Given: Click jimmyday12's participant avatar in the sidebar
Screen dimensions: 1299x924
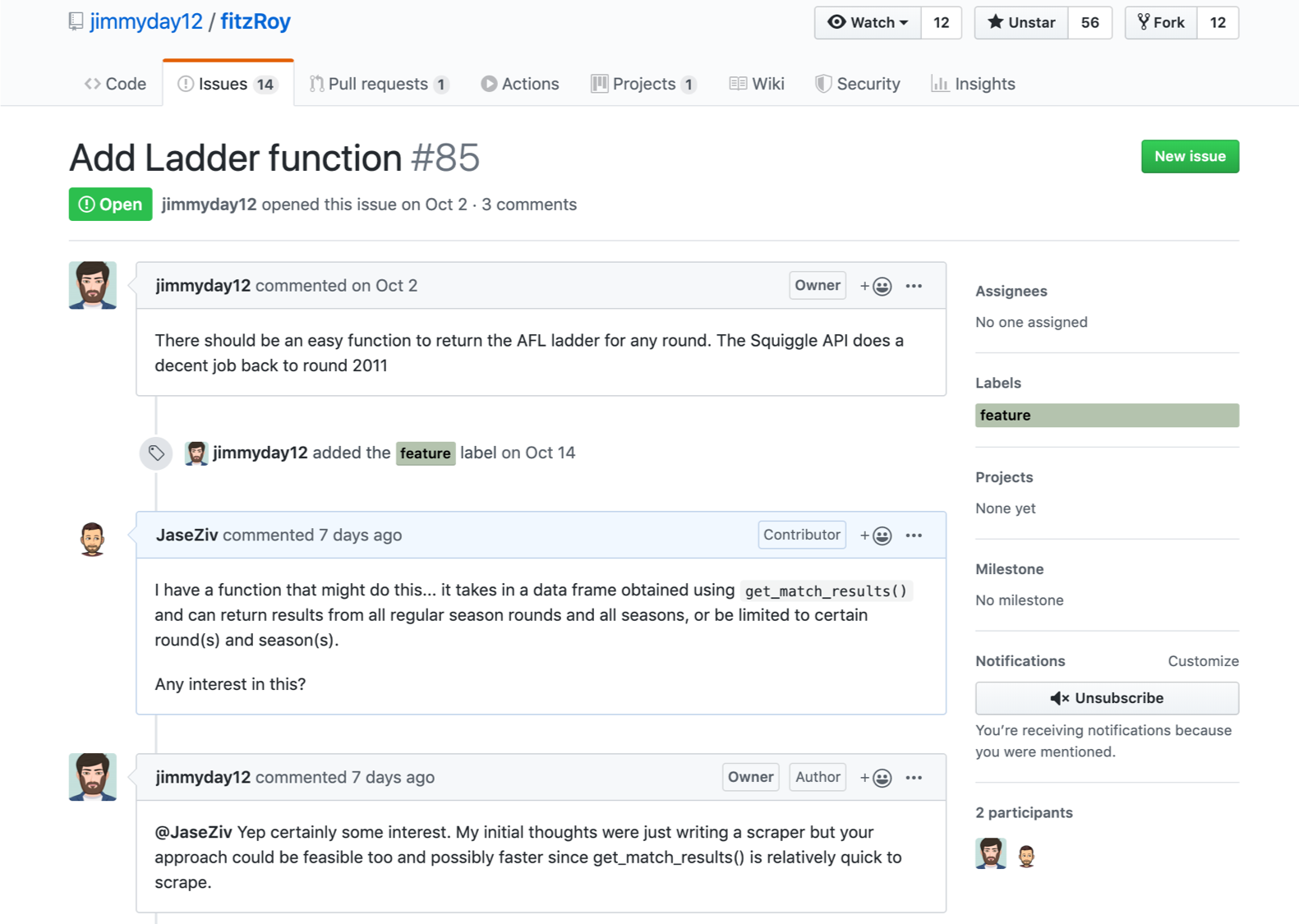Looking at the screenshot, I should (x=991, y=853).
